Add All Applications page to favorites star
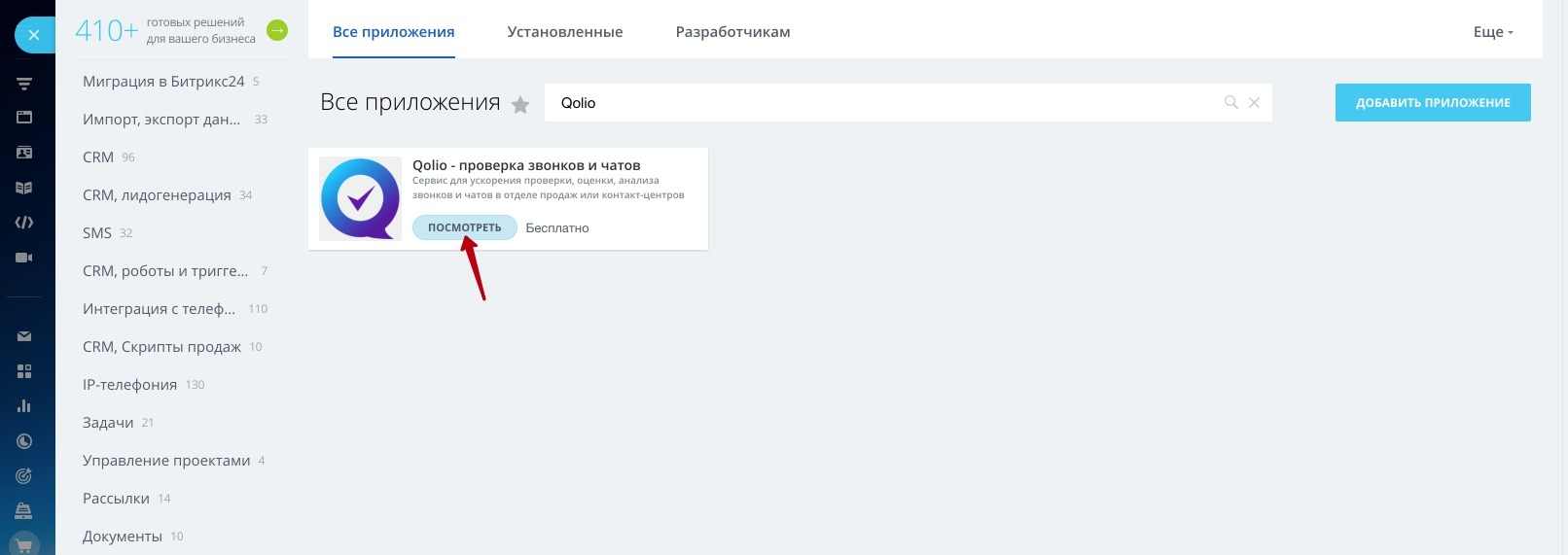The image size is (1568, 555). (x=520, y=105)
